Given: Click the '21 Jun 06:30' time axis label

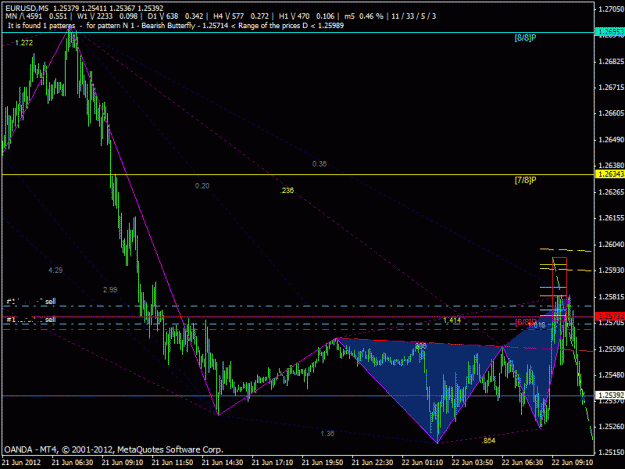Looking at the screenshot, I should point(72,463).
